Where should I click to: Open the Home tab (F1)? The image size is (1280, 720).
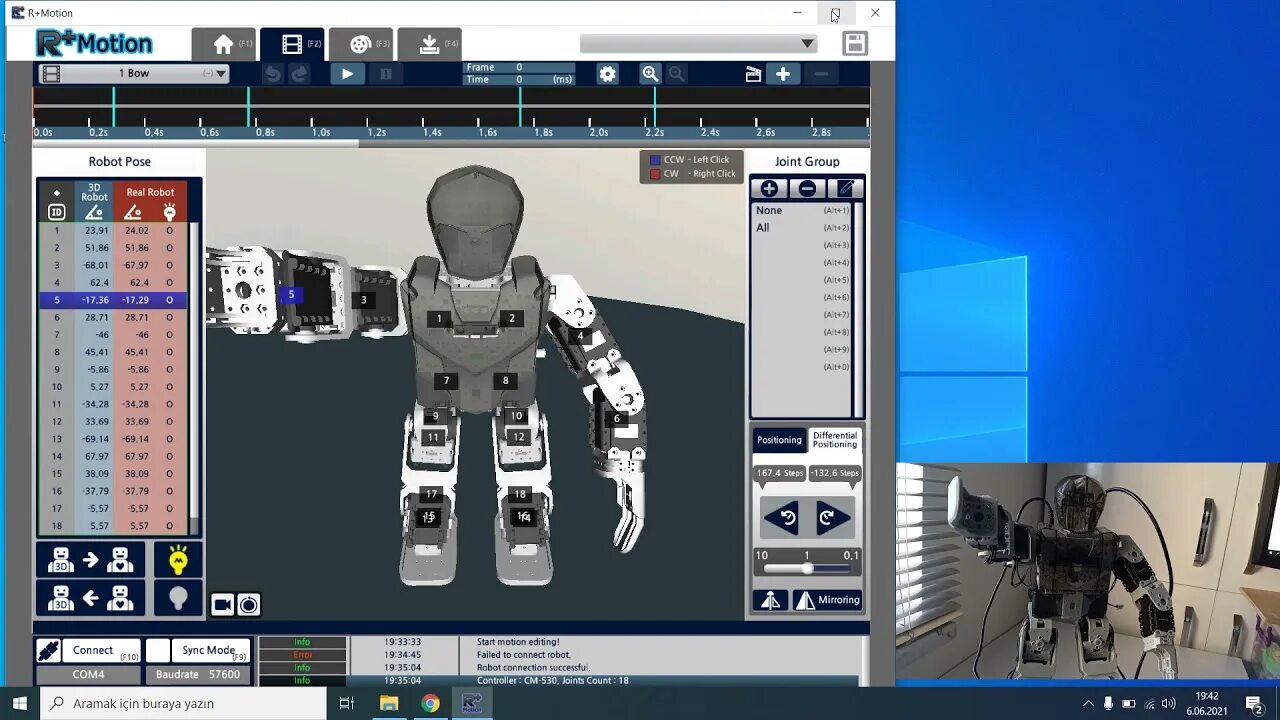224,44
